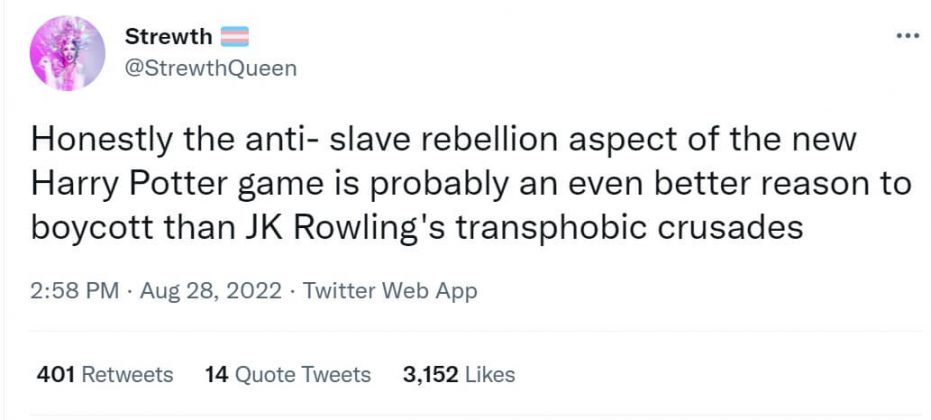
Task: Click the flag emoji beside Strewth
Action: [x=234, y=37]
